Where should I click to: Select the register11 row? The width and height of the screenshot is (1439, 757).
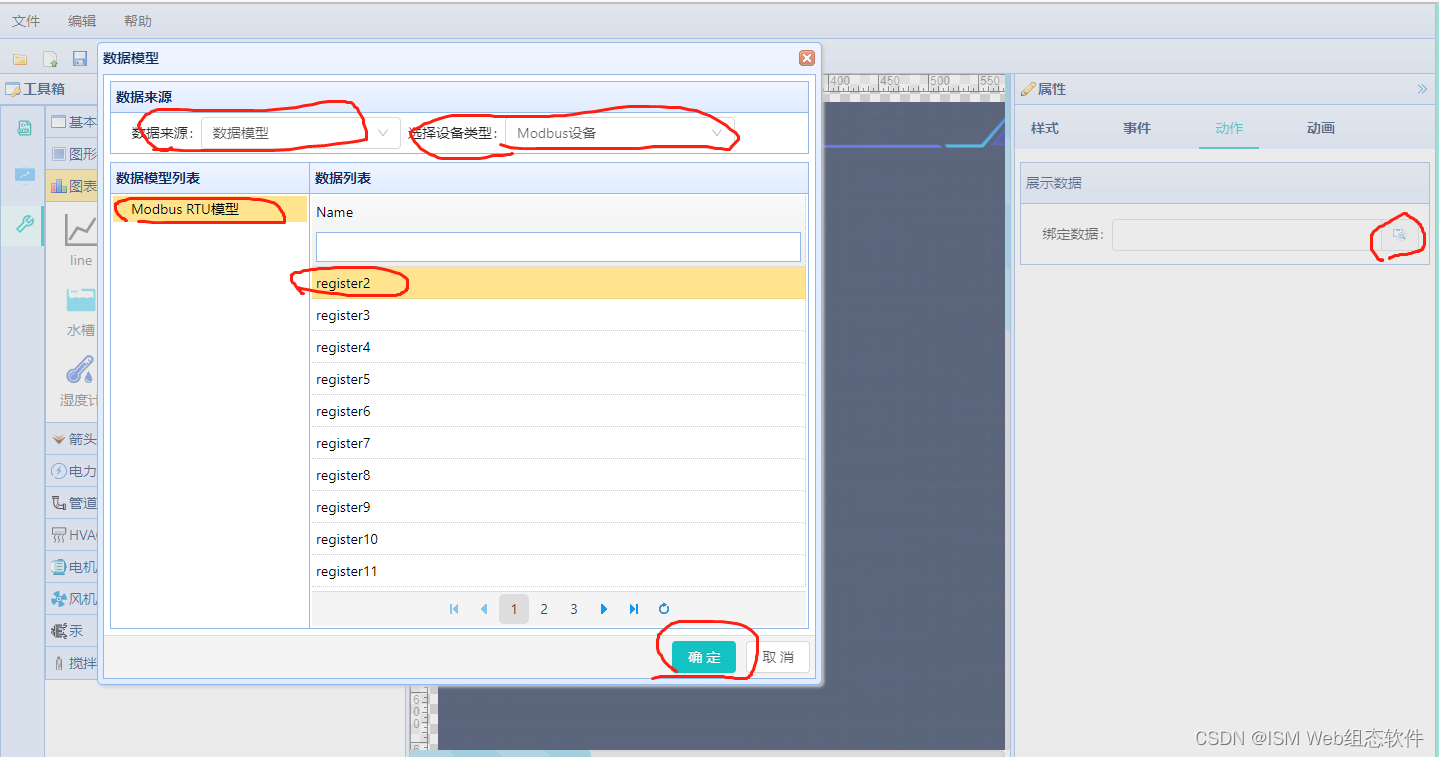pos(558,571)
